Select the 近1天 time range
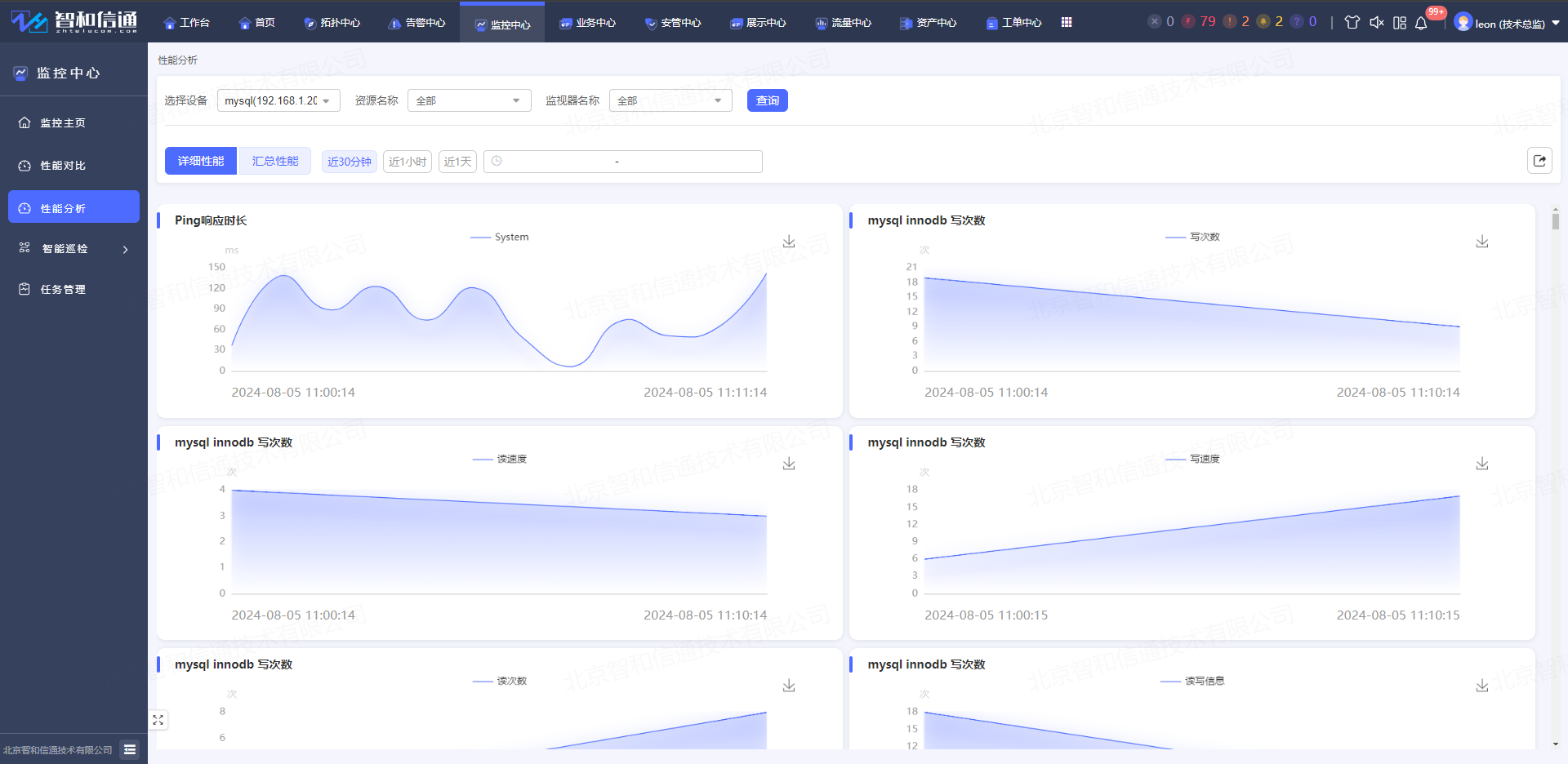1568x764 pixels. pos(457,162)
